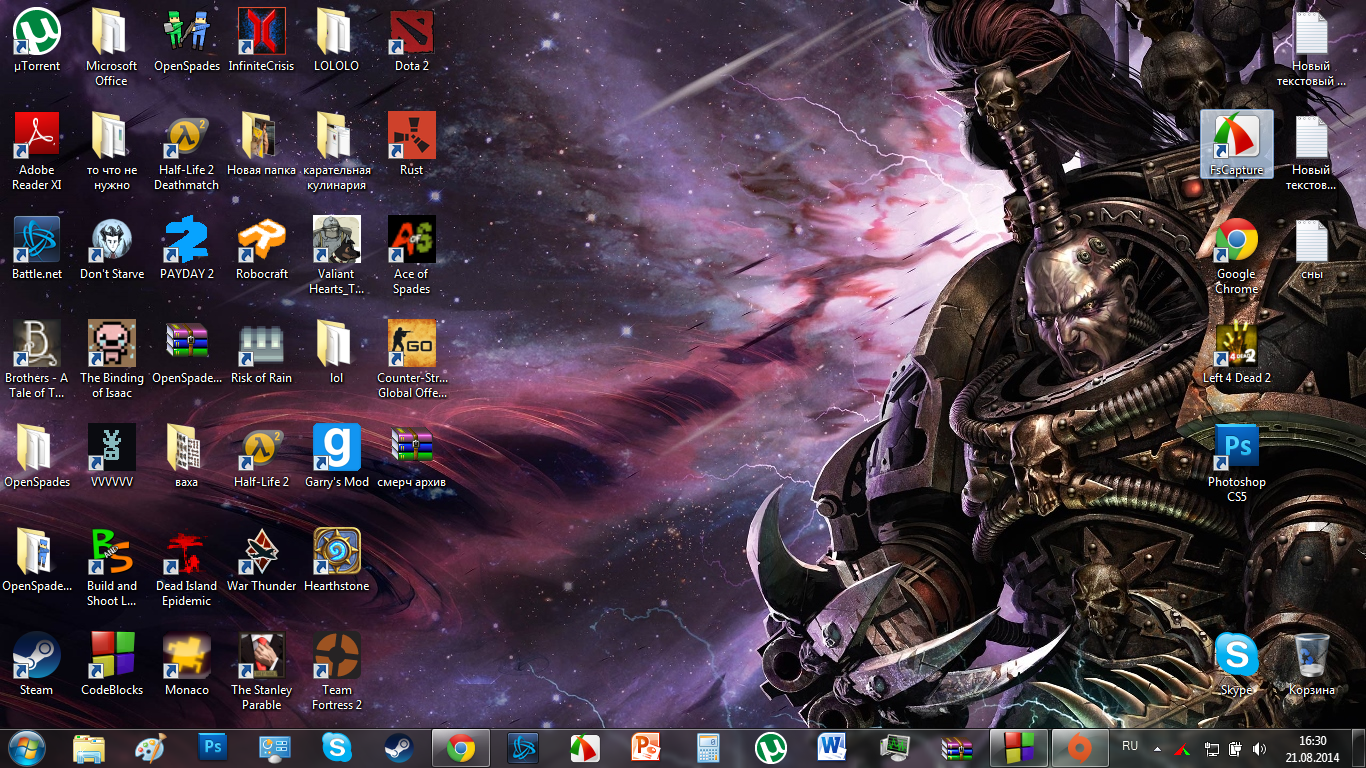Show hidden system tray icons

click(x=1157, y=748)
